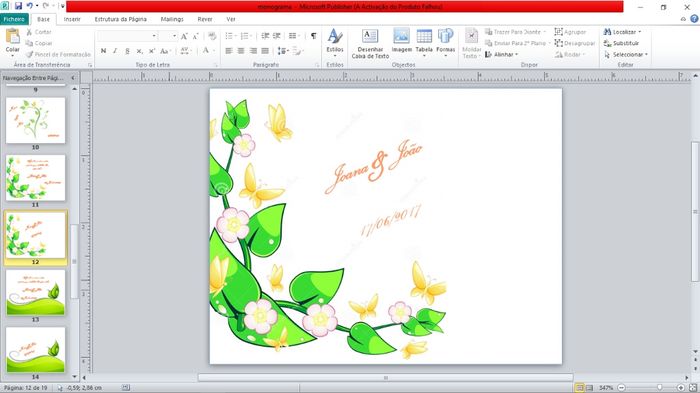Click the page number indicator in status bar
Screen dimensions: 700x393
[25, 388]
